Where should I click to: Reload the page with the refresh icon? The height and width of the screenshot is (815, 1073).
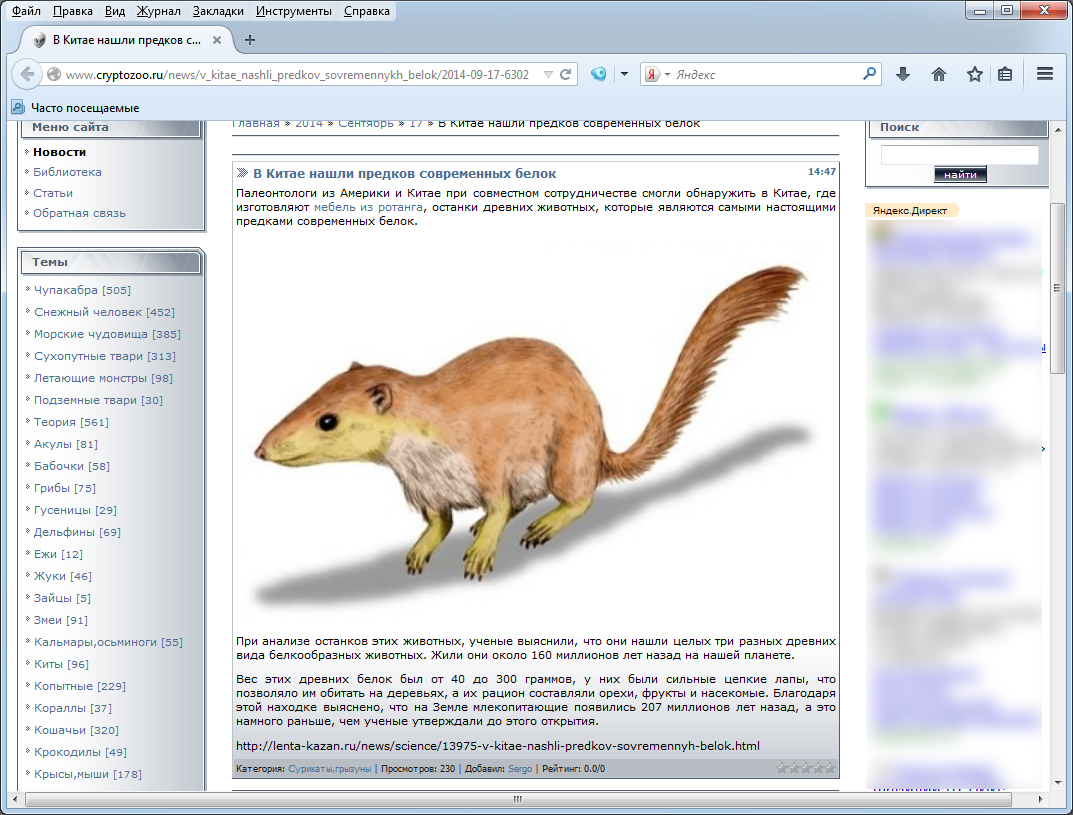566,74
